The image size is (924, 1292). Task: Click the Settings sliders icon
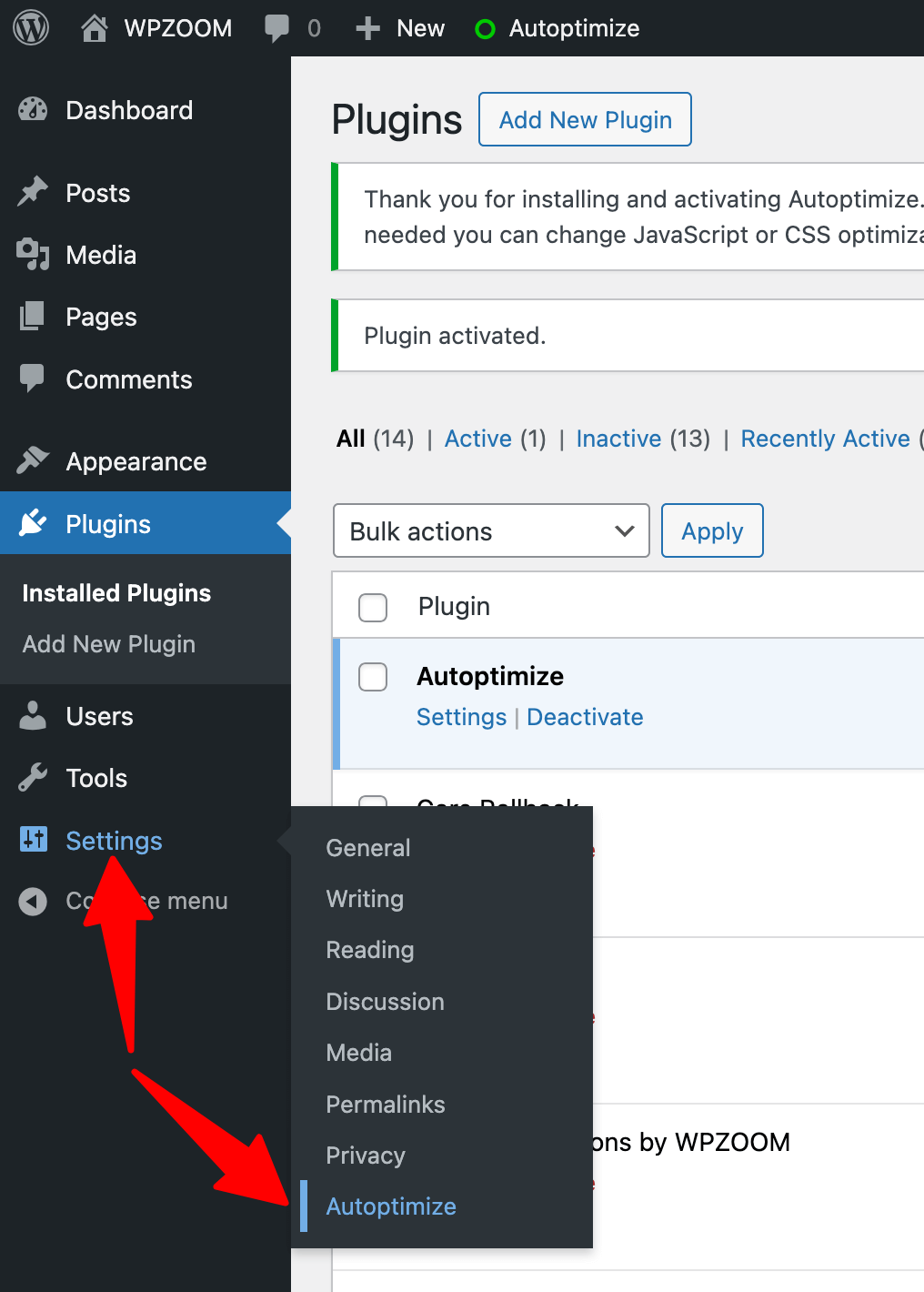(x=34, y=840)
